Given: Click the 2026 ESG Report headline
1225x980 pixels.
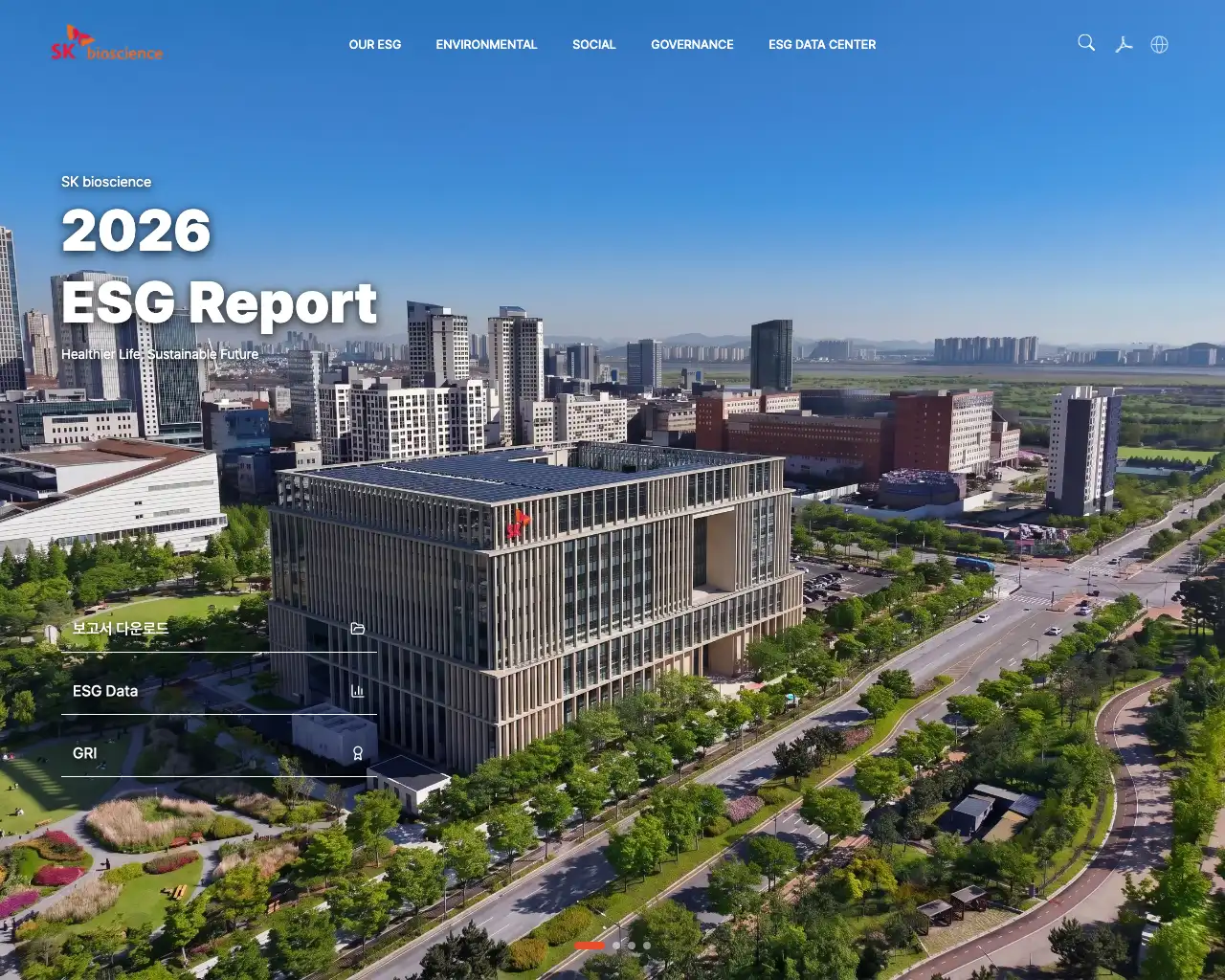Looking at the screenshot, I should point(219,267).
